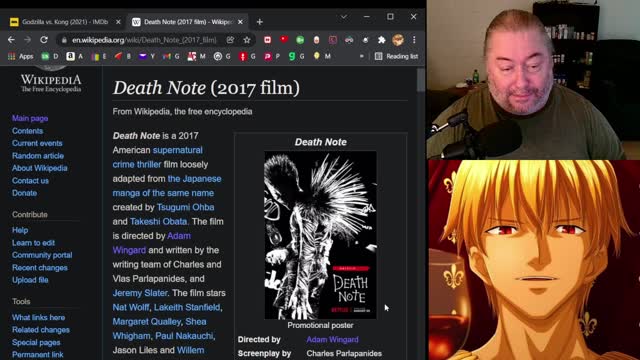Screen dimensions: 640x360
Task: View site security lock info
Action: (64, 40)
